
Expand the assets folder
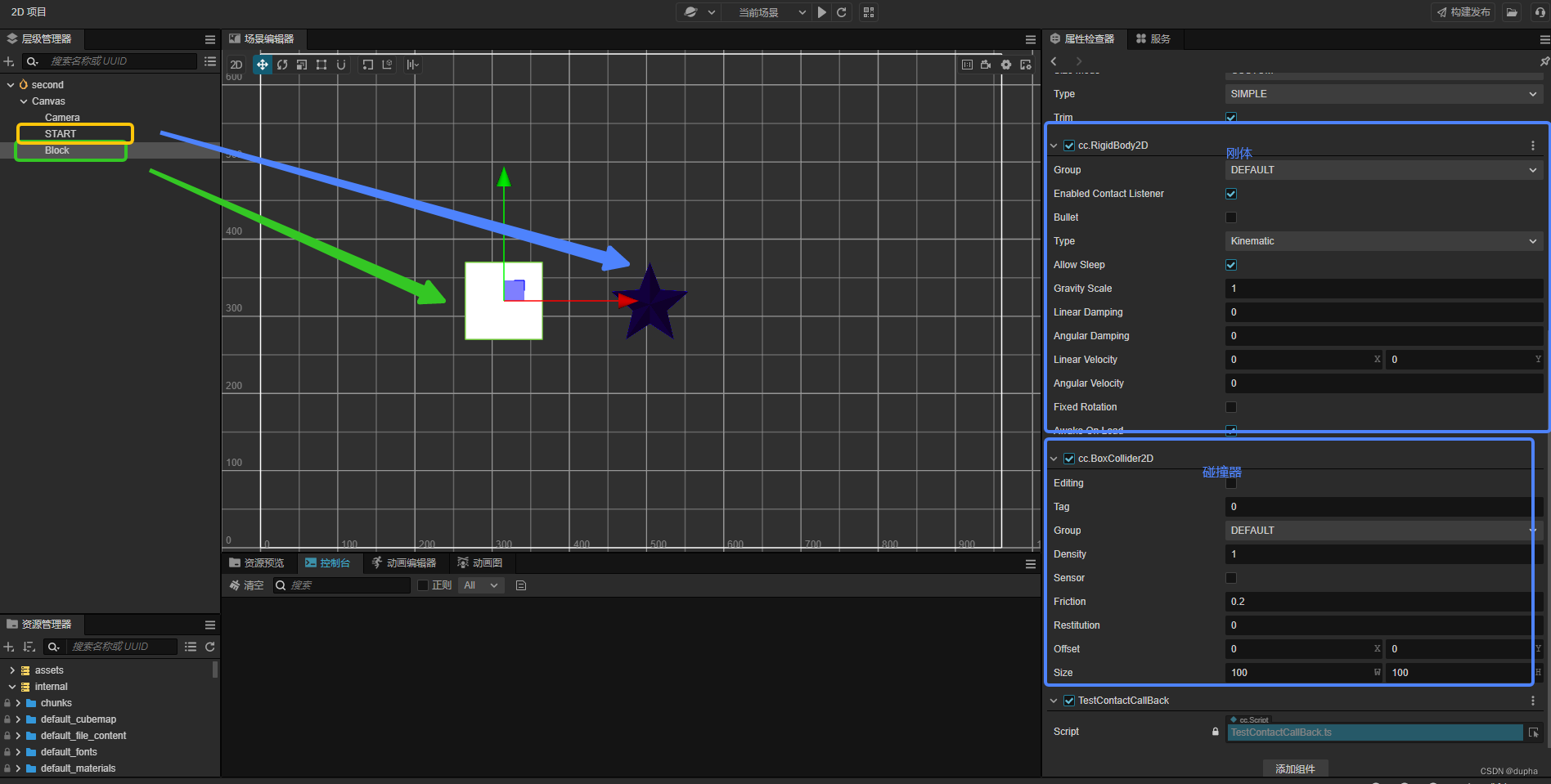click(x=12, y=670)
